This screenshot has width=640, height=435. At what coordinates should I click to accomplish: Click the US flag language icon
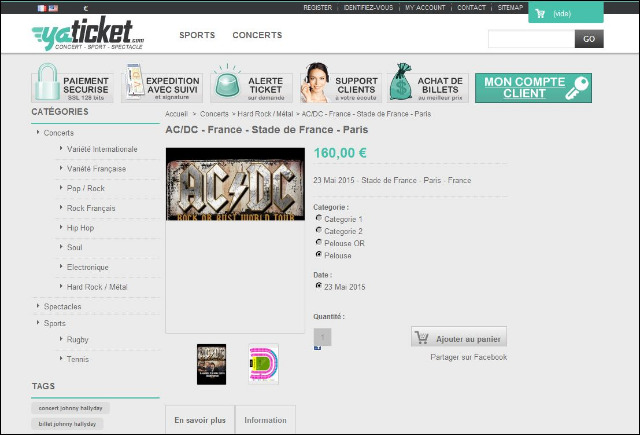(x=53, y=8)
